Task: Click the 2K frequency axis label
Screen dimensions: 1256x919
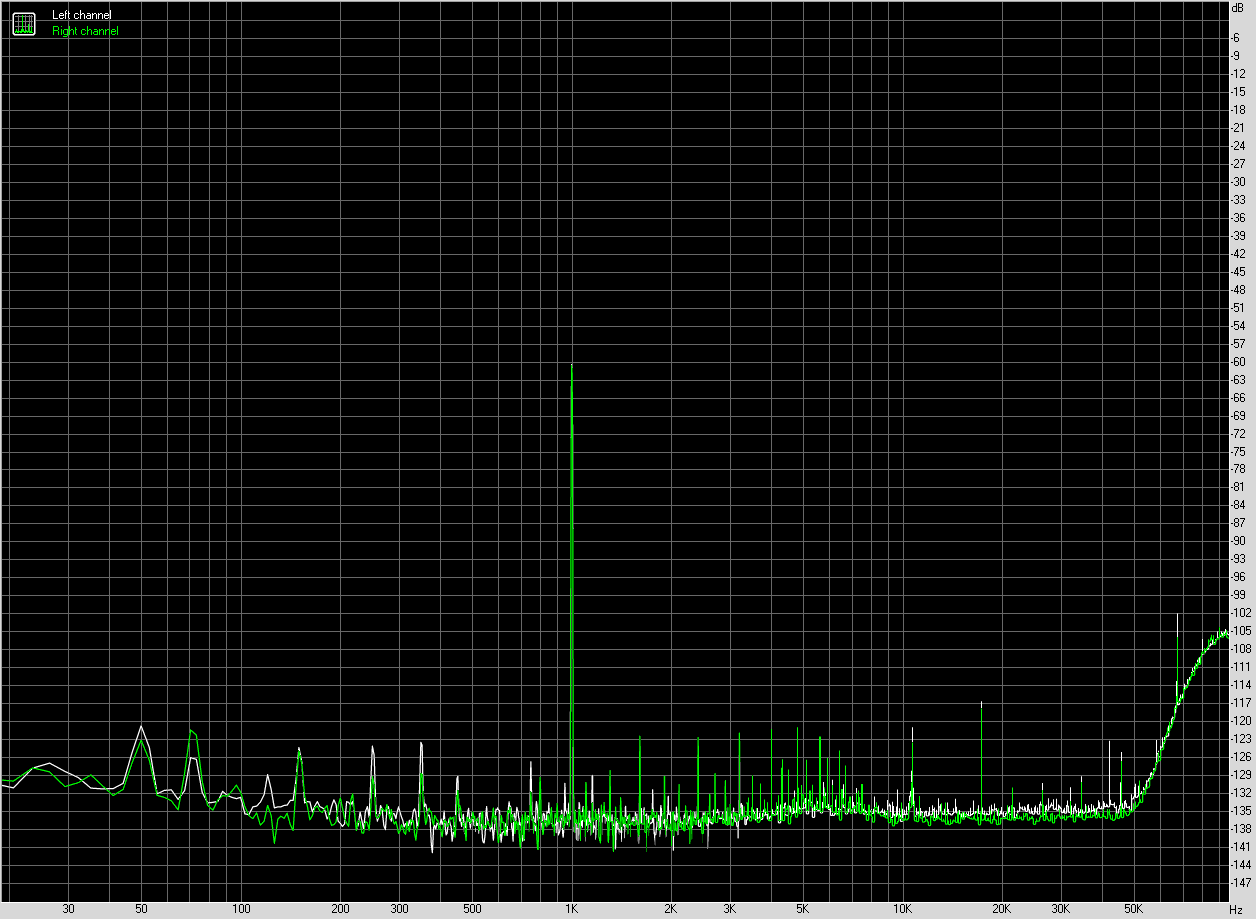Action: 671,909
